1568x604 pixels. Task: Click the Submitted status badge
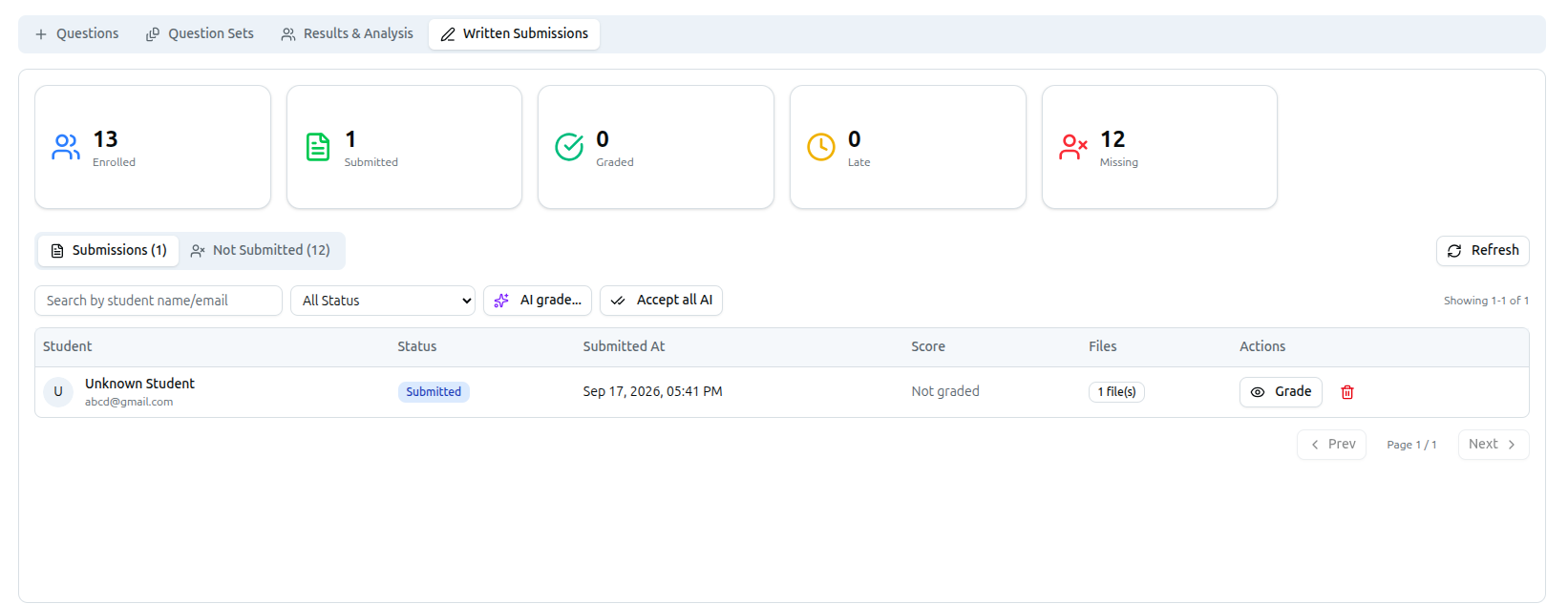tap(434, 392)
